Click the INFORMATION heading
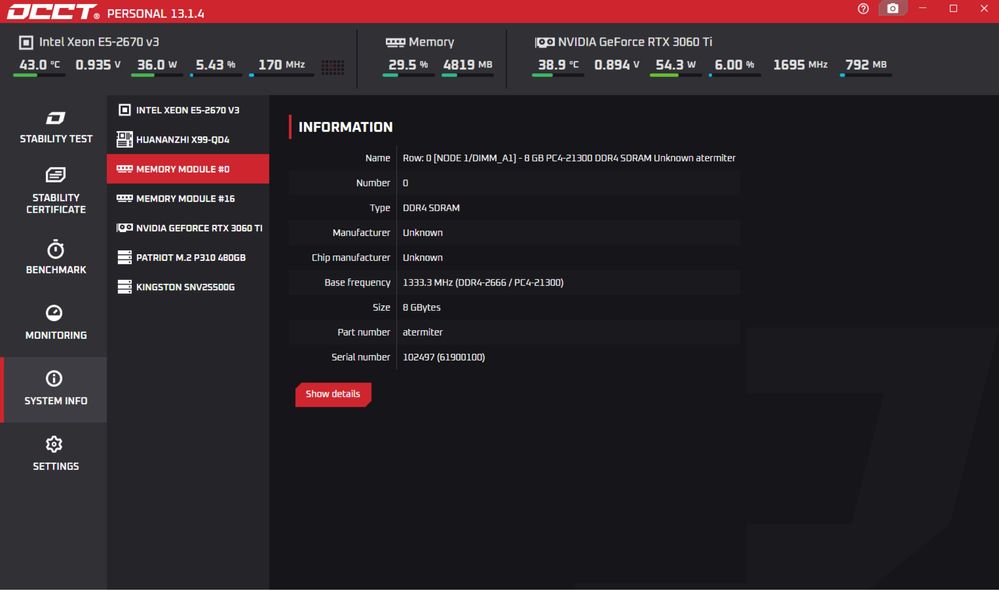 pos(345,127)
